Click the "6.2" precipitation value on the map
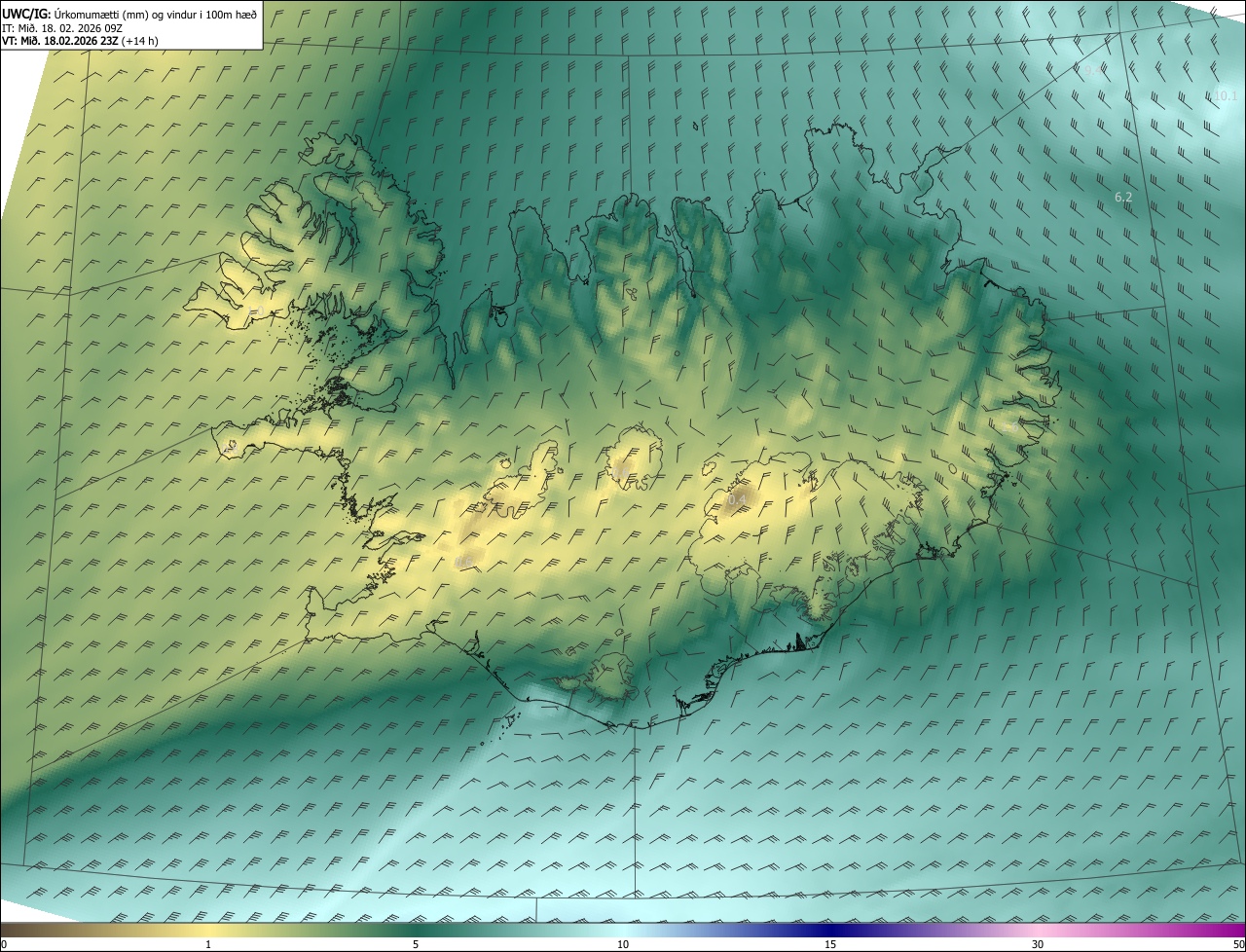This screenshot has height=952, width=1246. point(1123,197)
